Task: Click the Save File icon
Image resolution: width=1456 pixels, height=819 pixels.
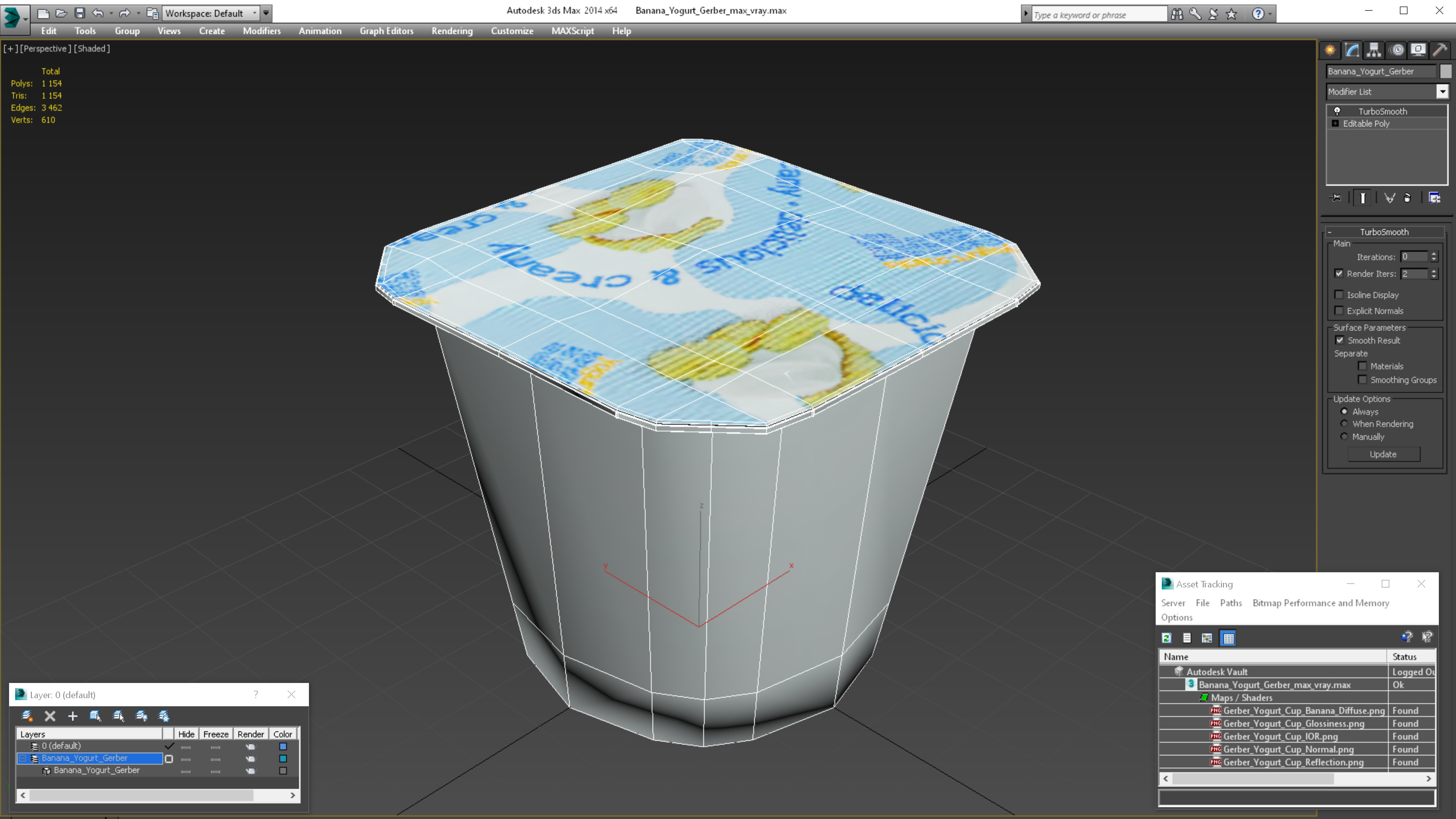Action: coord(80,13)
